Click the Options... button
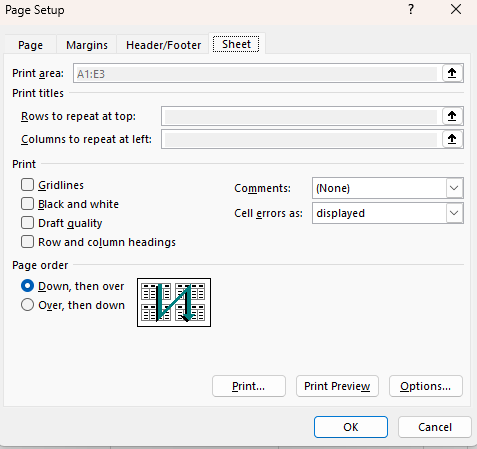The height and width of the screenshot is (449, 477). [x=426, y=386]
